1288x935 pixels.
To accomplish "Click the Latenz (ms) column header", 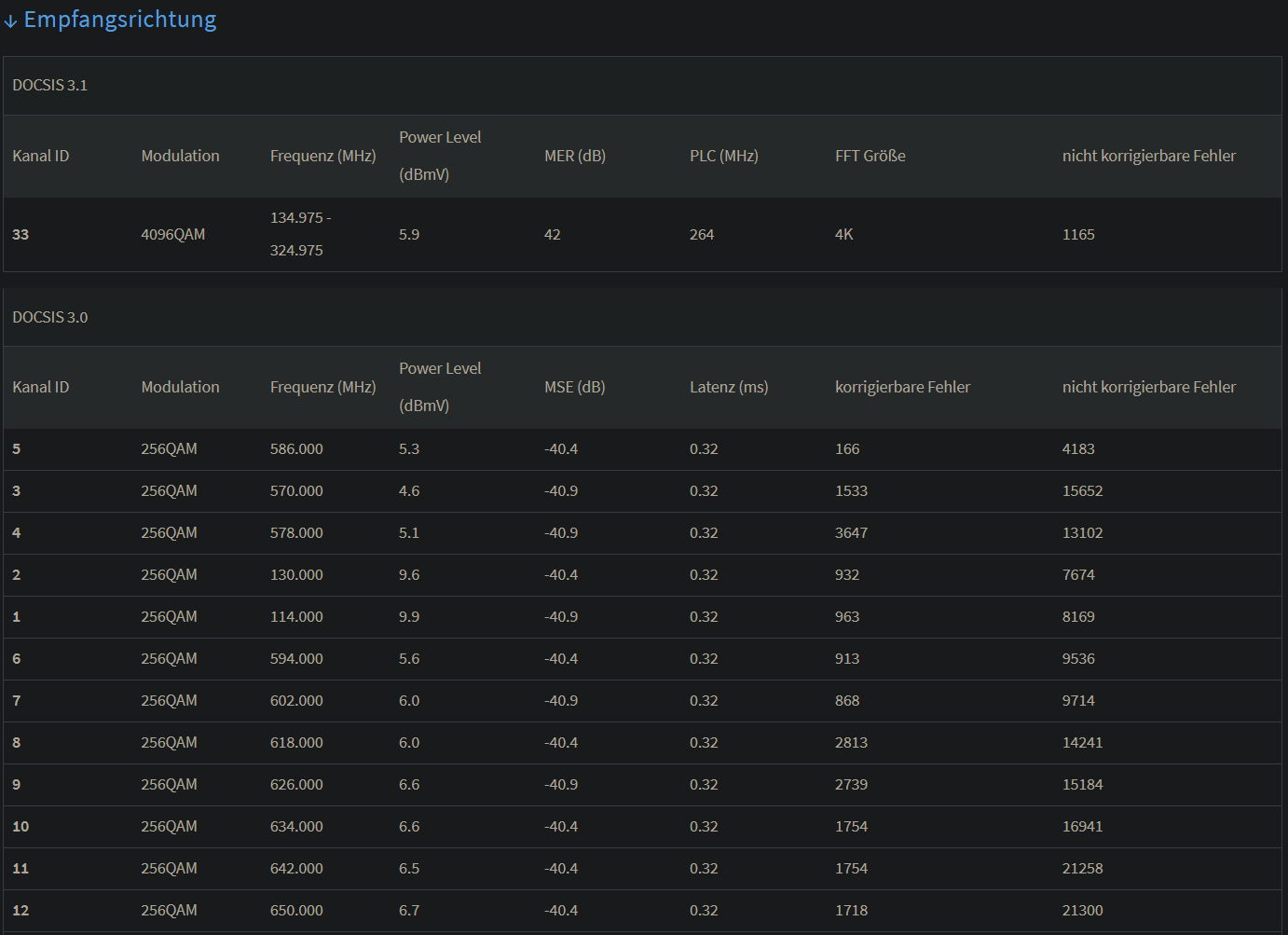I will point(729,387).
